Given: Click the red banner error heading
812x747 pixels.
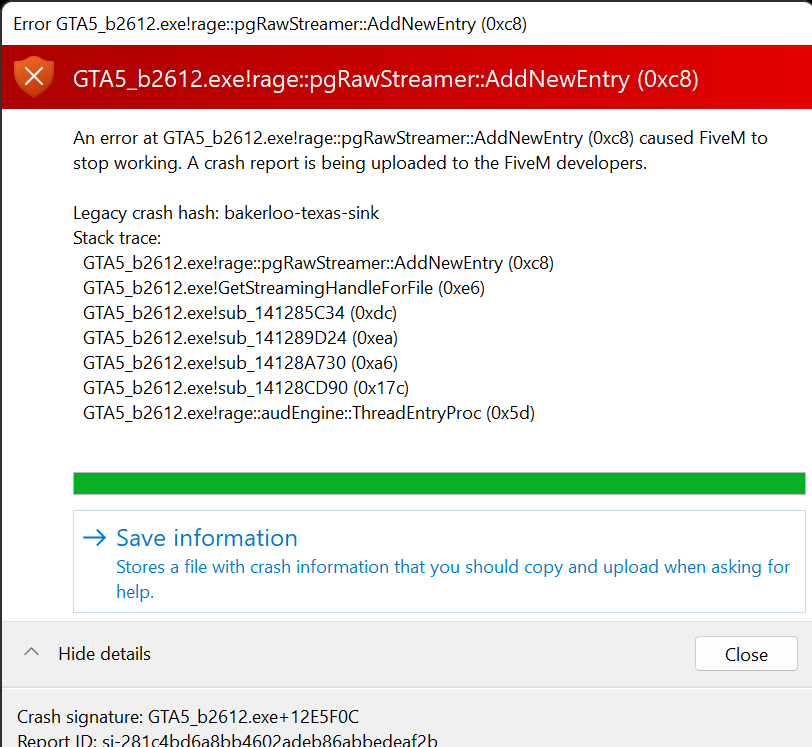Looking at the screenshot, I should (385, 79).
